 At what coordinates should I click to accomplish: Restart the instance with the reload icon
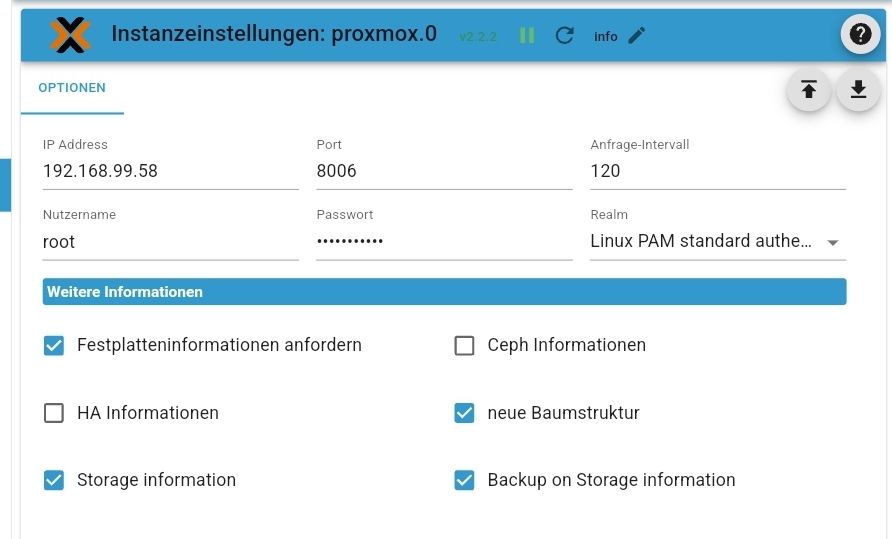pyautogui.click(x=564, y=36)
